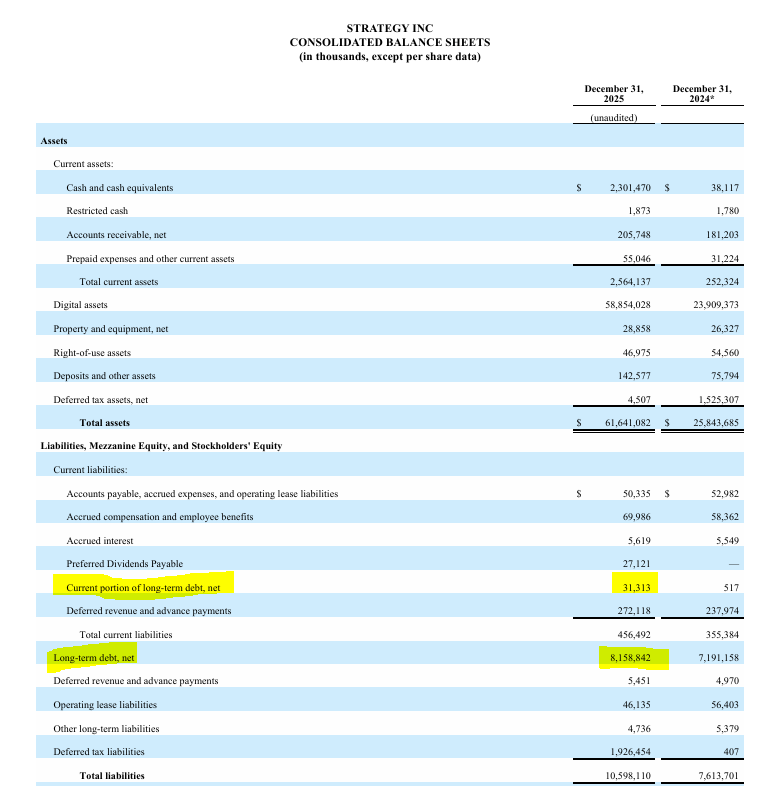Image resolution: width=765 pixels, height=786 pixels.
Task: Select the digital assets value 58,854,028
Action: point(628,305)
